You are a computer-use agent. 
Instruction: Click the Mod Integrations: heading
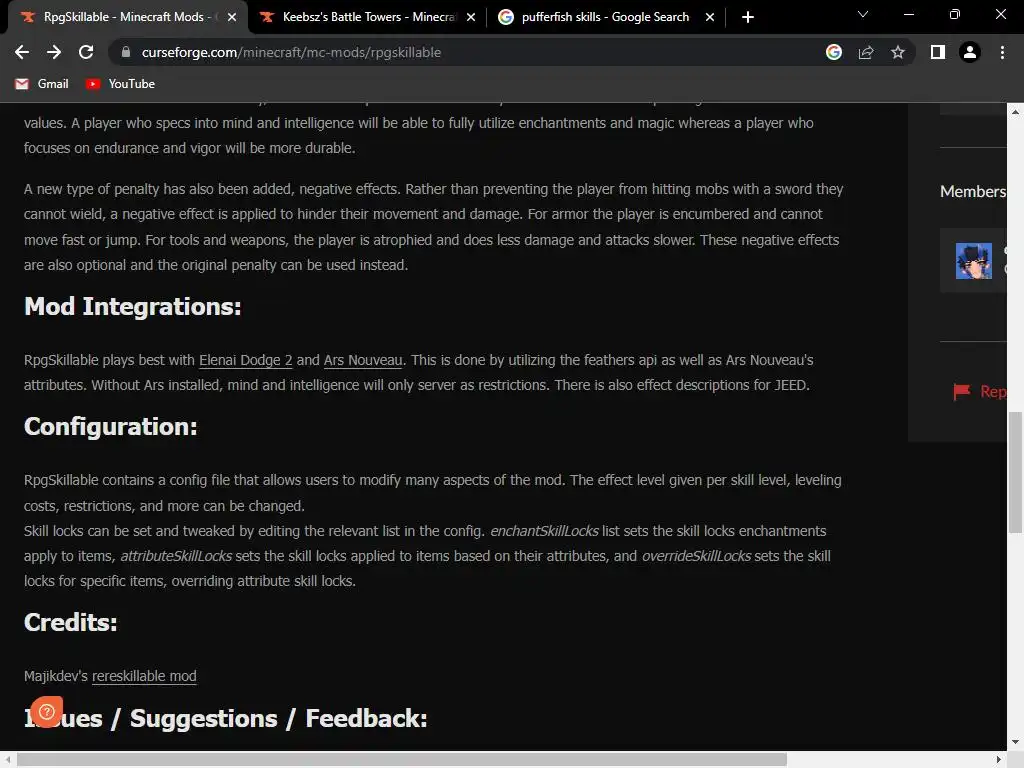[133, 306]
